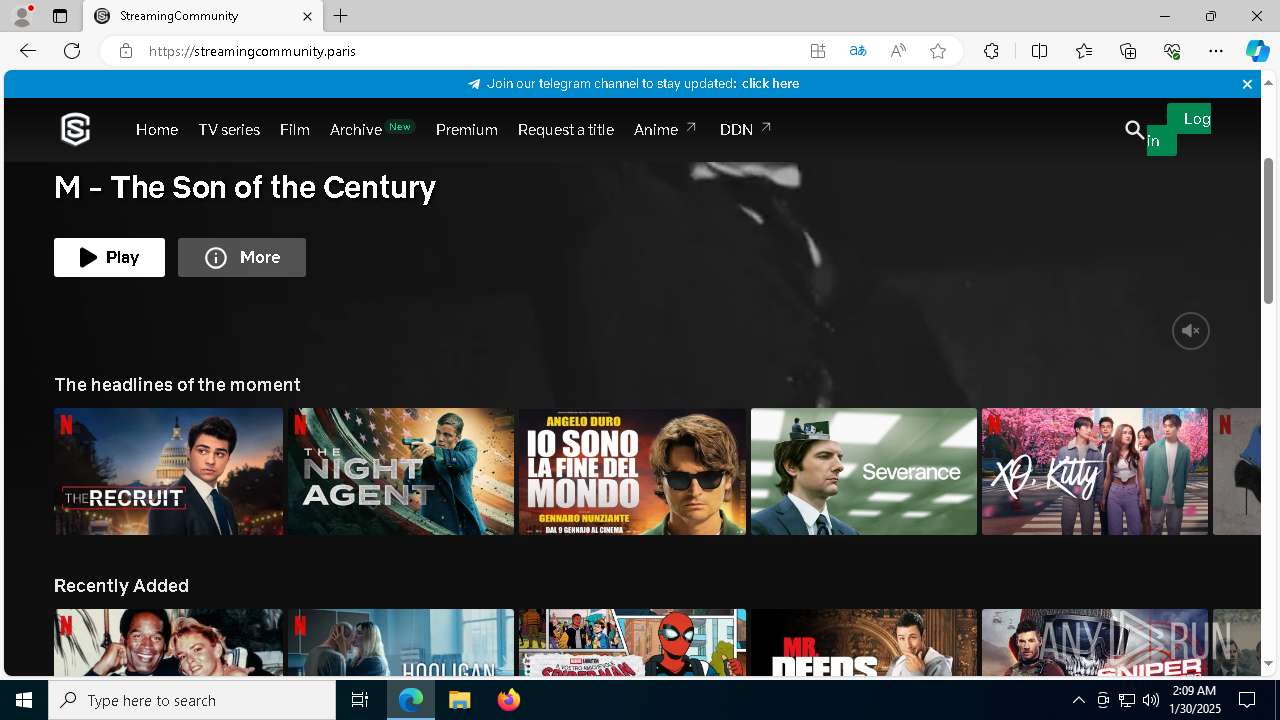Open the TV series section
This screenshot has height=720, width=1280.
(x=229, y=130)
